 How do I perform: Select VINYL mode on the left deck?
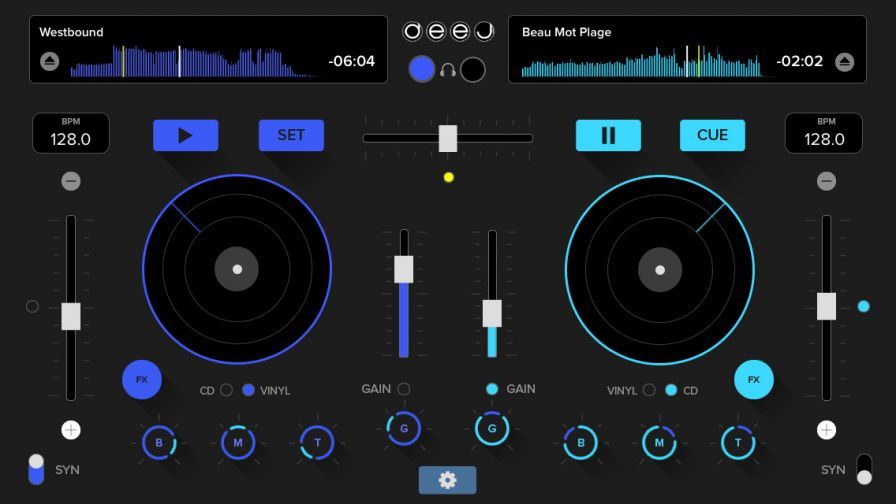click(x=248, y=390)
